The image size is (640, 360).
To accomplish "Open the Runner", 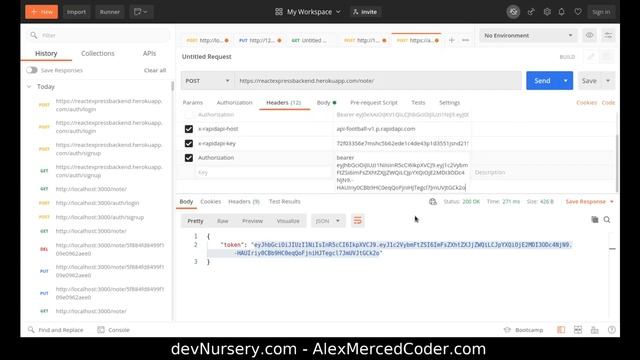I will coord(110,12).
